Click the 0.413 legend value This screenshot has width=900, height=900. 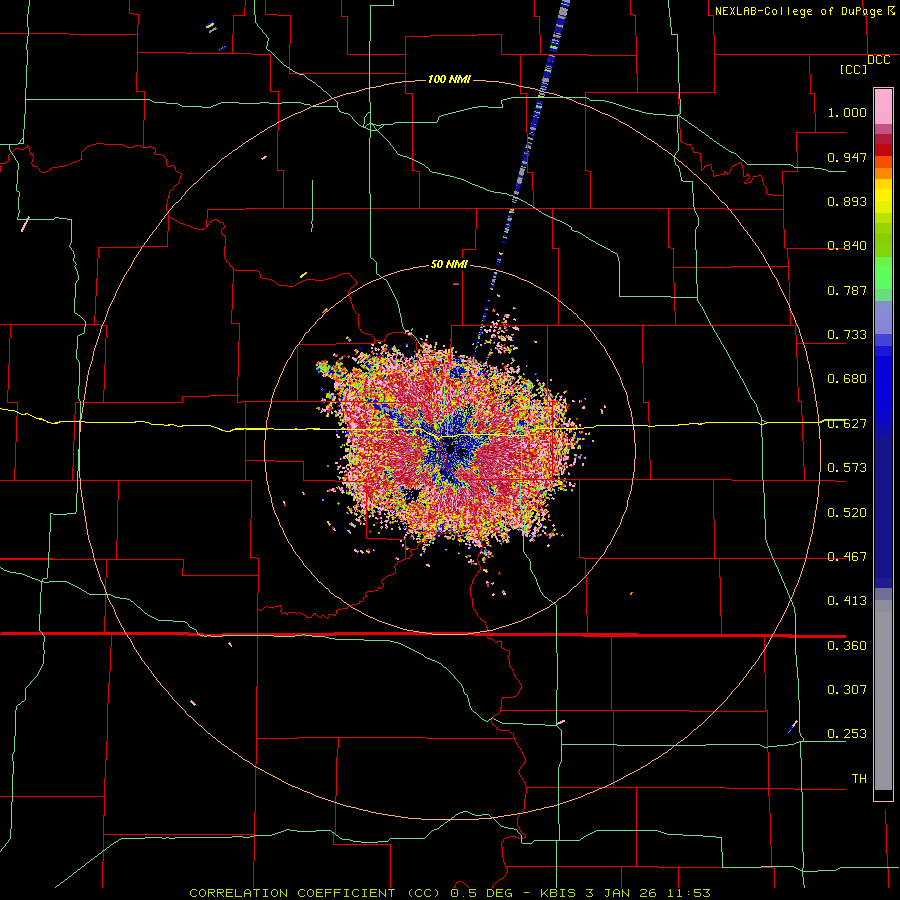pos(847,601)
